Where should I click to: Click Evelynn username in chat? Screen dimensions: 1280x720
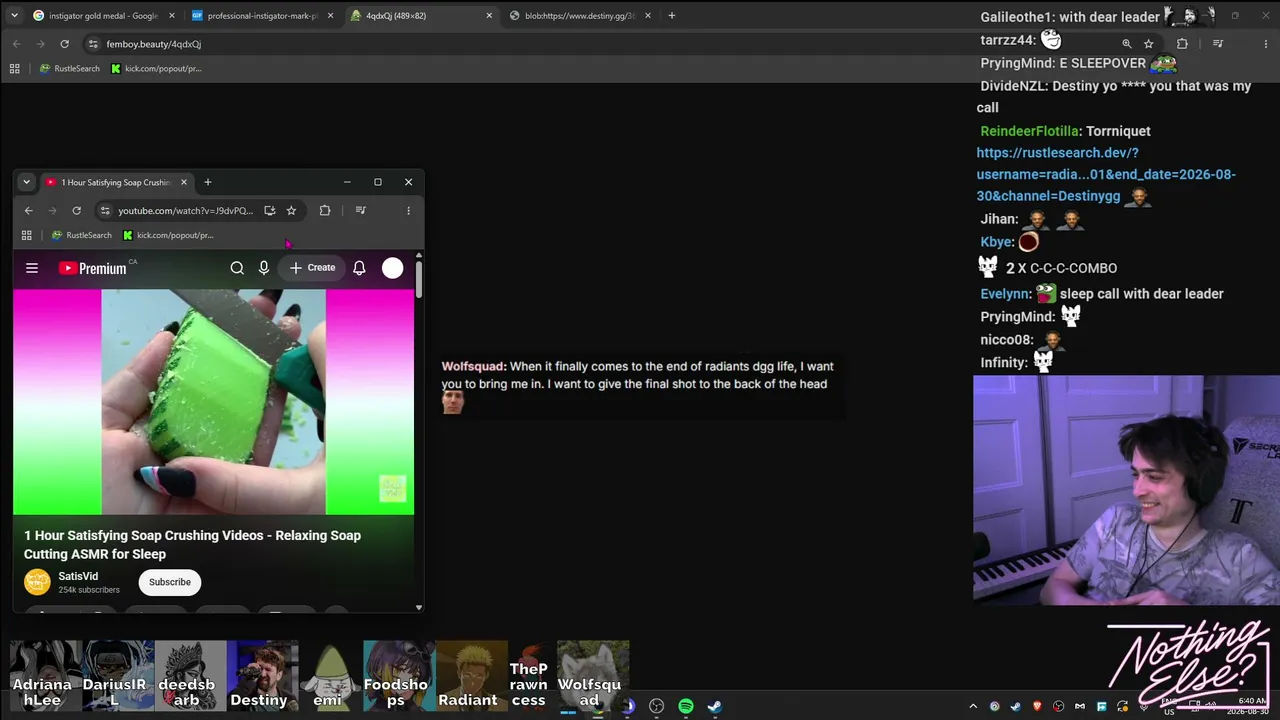coord(1004,294)
